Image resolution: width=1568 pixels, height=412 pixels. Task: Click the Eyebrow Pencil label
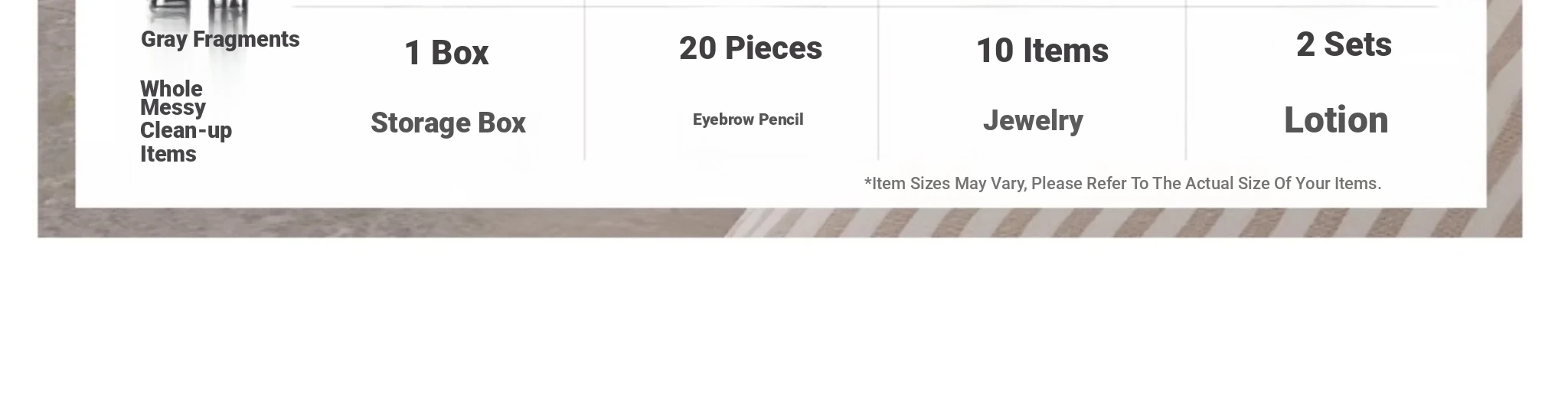coord(748,119)
